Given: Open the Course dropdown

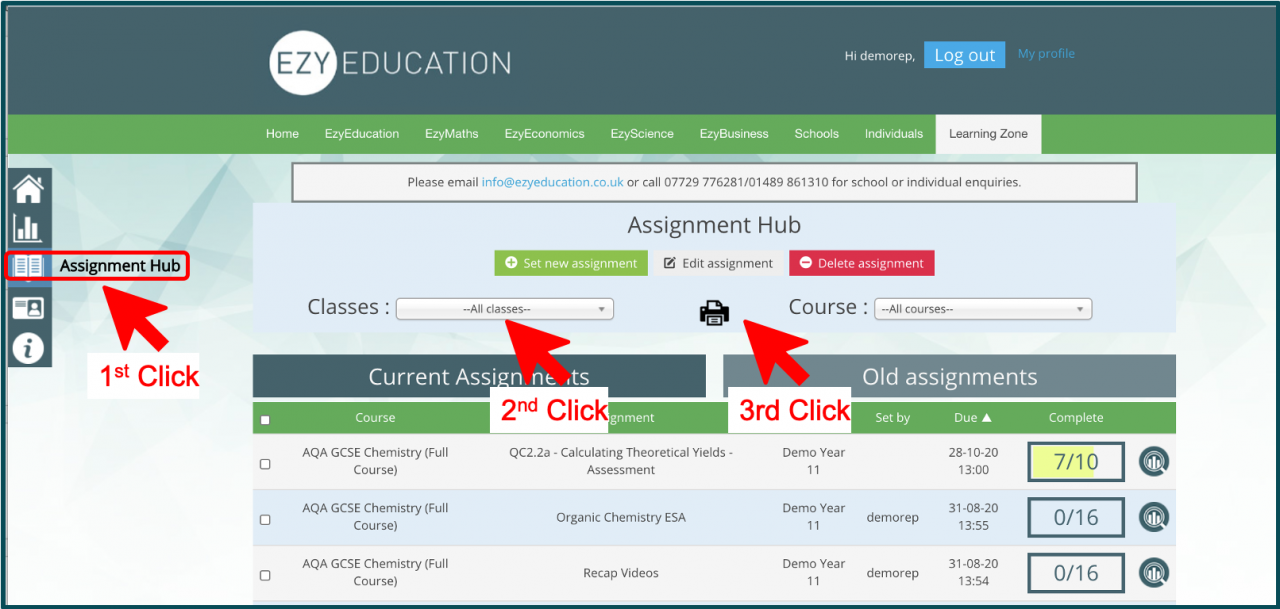Looking at the screenshot, I should [983, 309].
